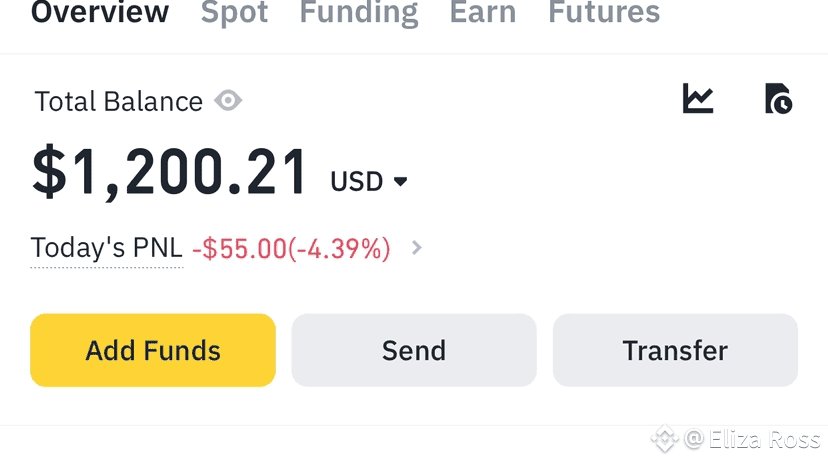
Task: Switch to the Overview tab
Action: [100, 14]
